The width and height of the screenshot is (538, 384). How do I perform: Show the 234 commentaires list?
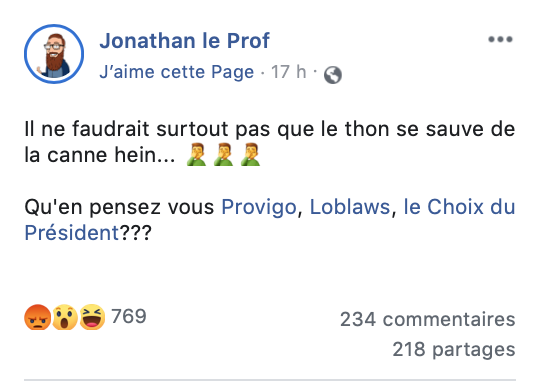click(428, 319)
